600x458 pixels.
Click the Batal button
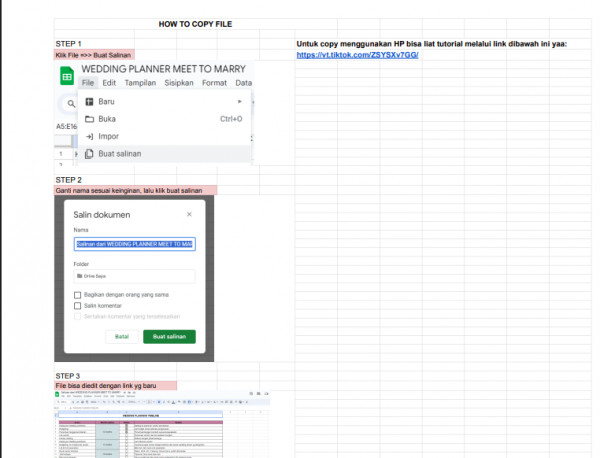pyautogui.click(x=122, y=337)
